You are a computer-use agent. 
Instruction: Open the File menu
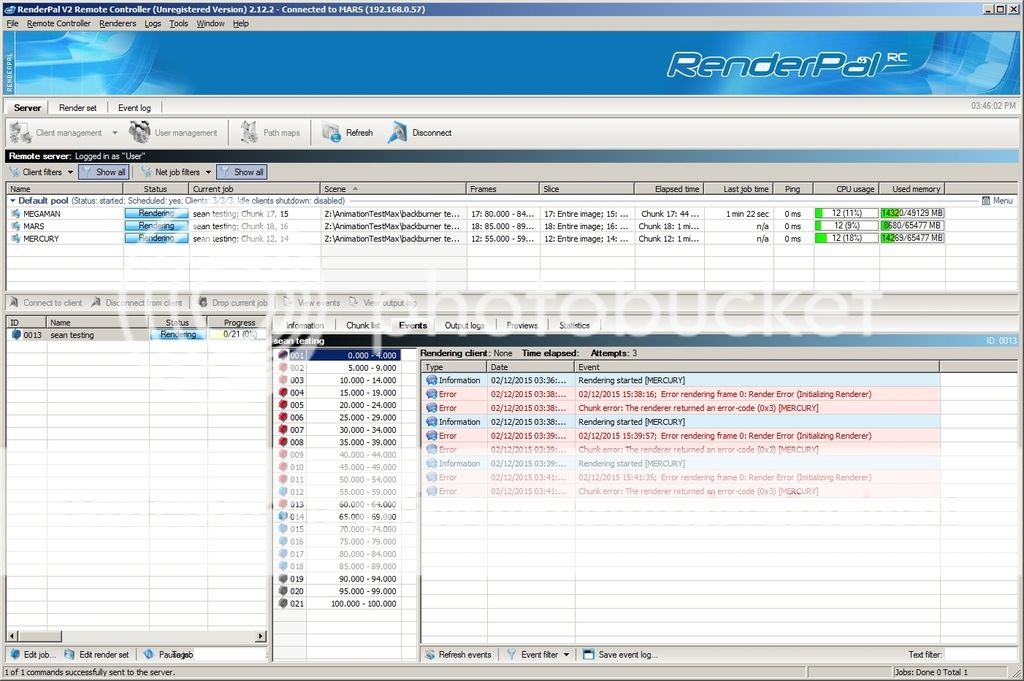tap(12, 23)
